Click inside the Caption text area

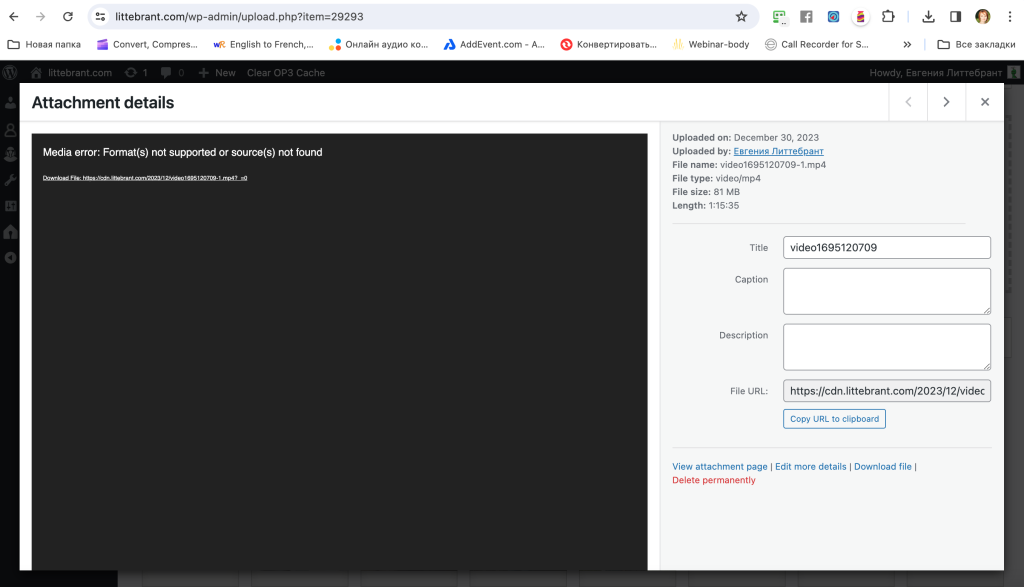[x=886, y=291]
